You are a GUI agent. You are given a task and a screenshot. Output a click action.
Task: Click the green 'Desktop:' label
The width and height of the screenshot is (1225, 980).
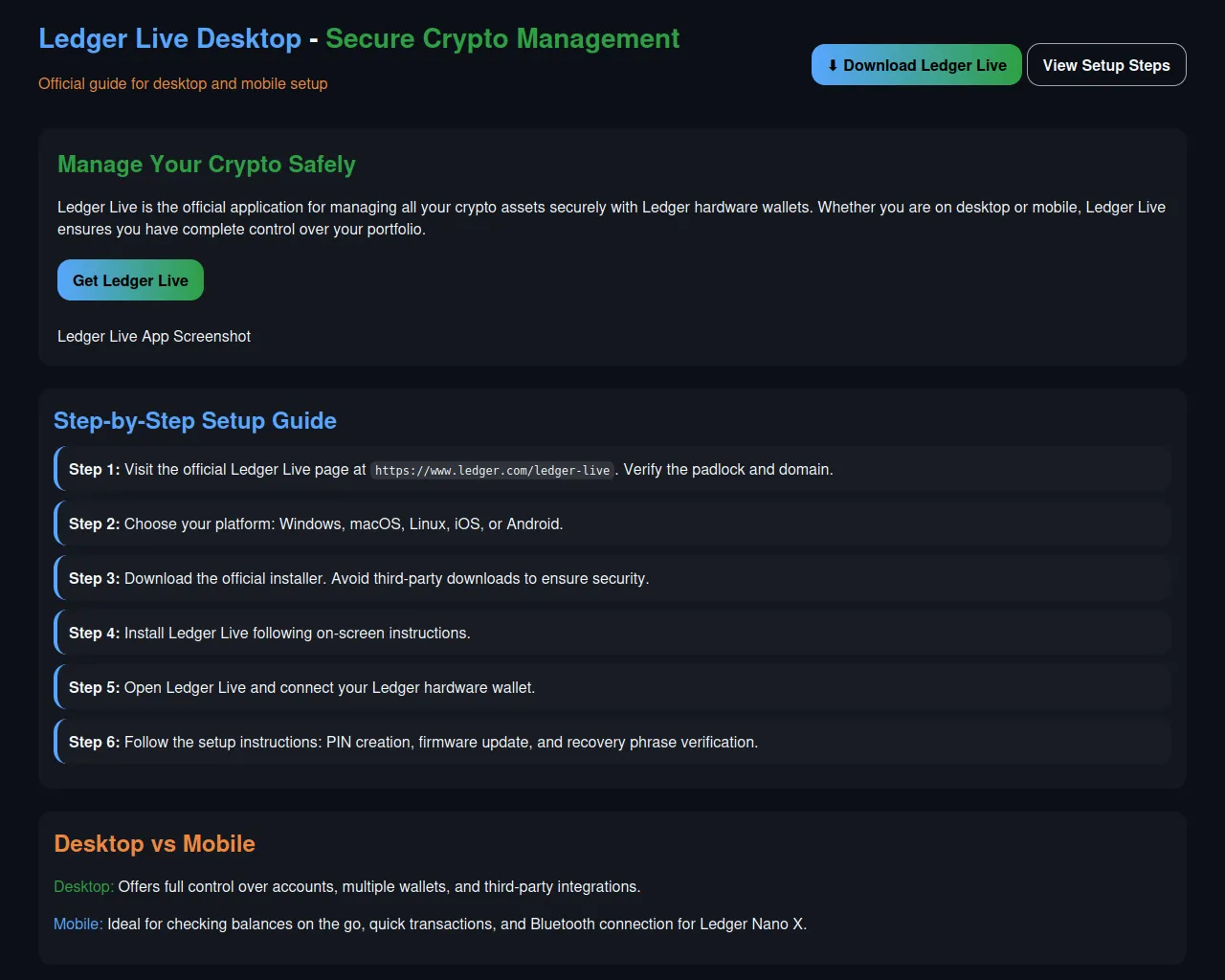click(x=83, y=887)
